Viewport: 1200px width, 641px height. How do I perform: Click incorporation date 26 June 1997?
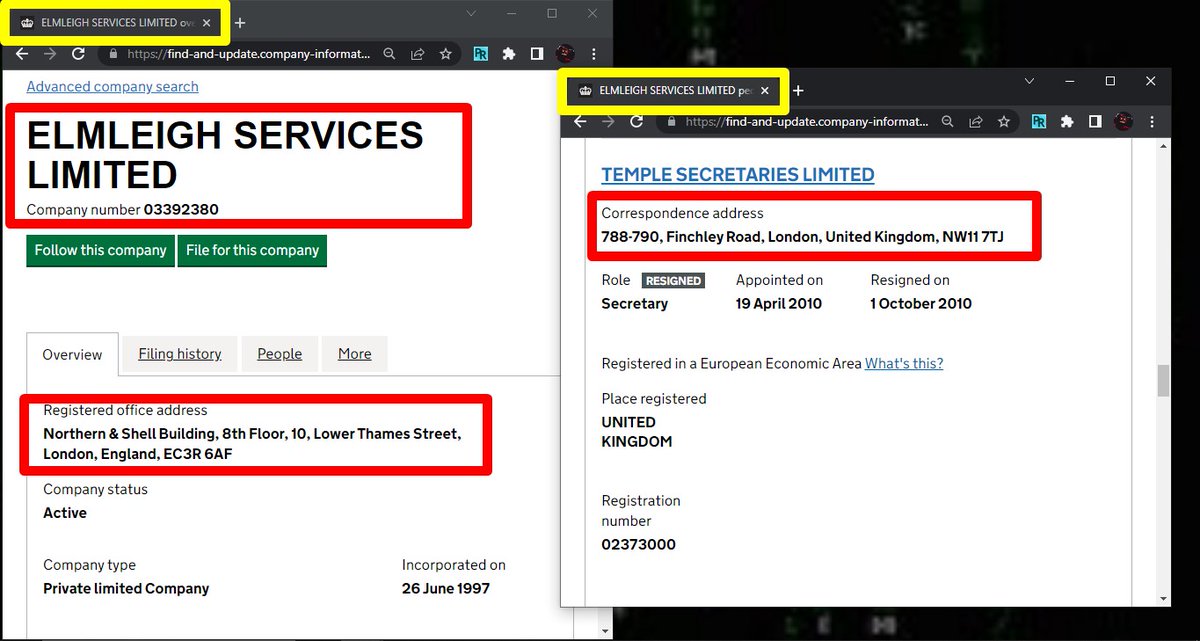(x=446, y=588)
